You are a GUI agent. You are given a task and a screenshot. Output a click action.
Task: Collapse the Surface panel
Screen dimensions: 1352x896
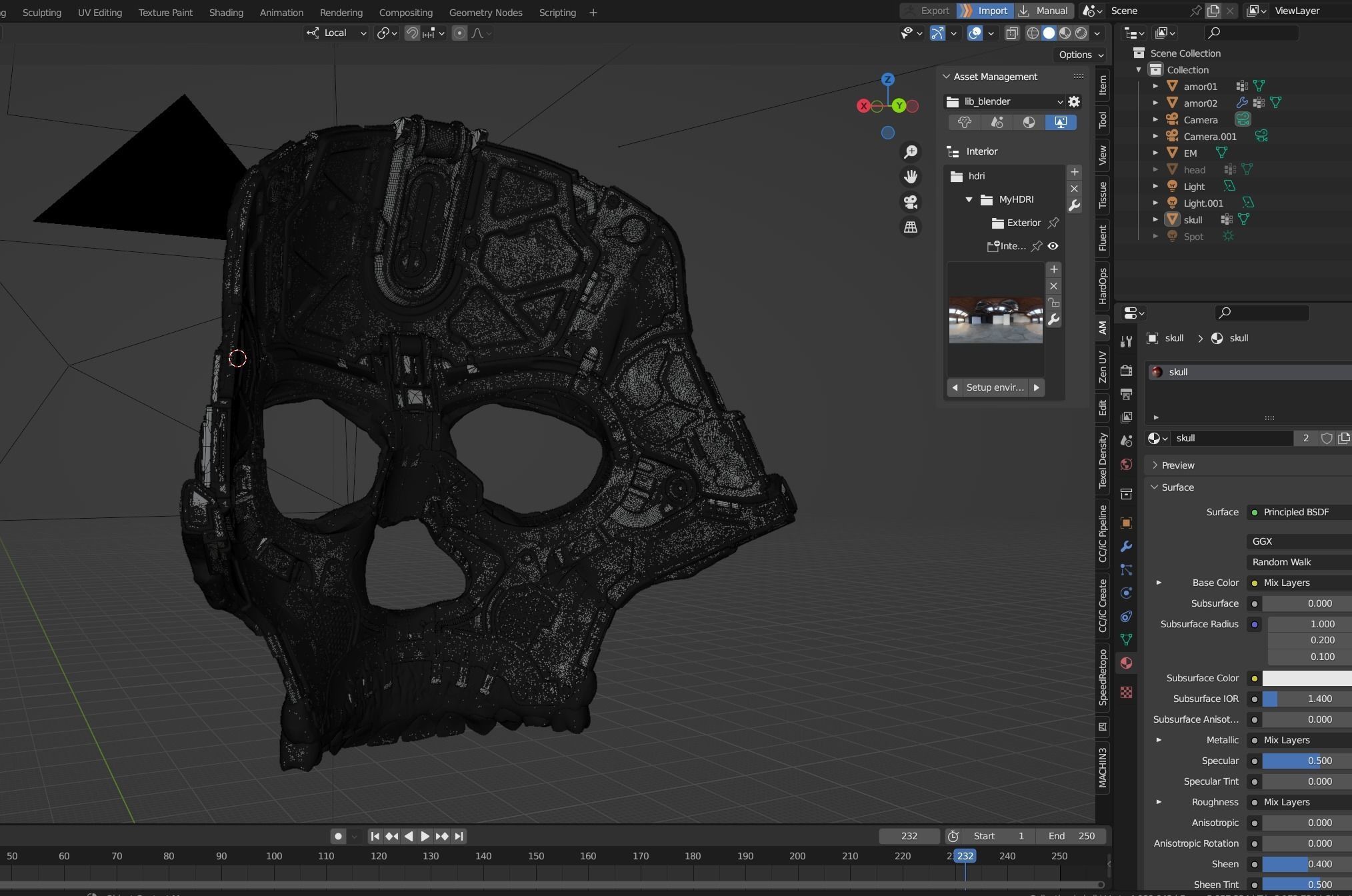click(x=1155, y=487)
